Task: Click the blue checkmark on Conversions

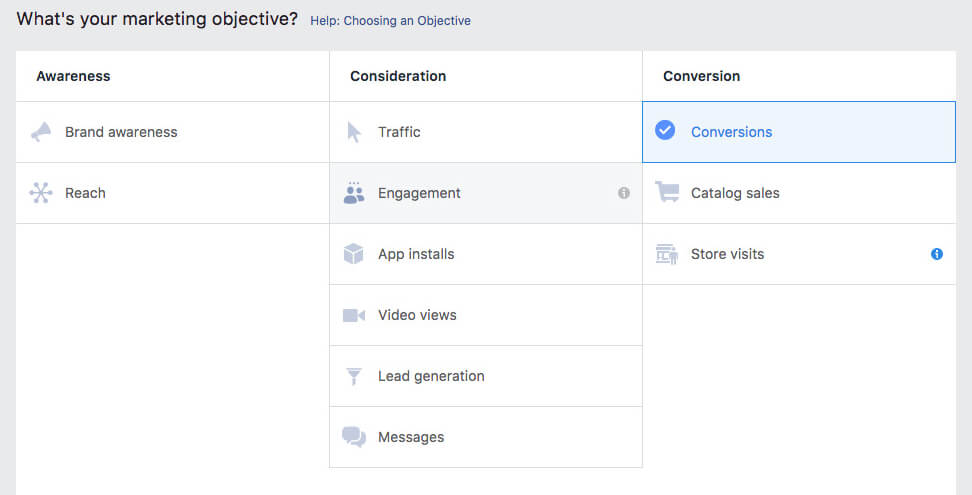Action: click(x=665, y=130)
